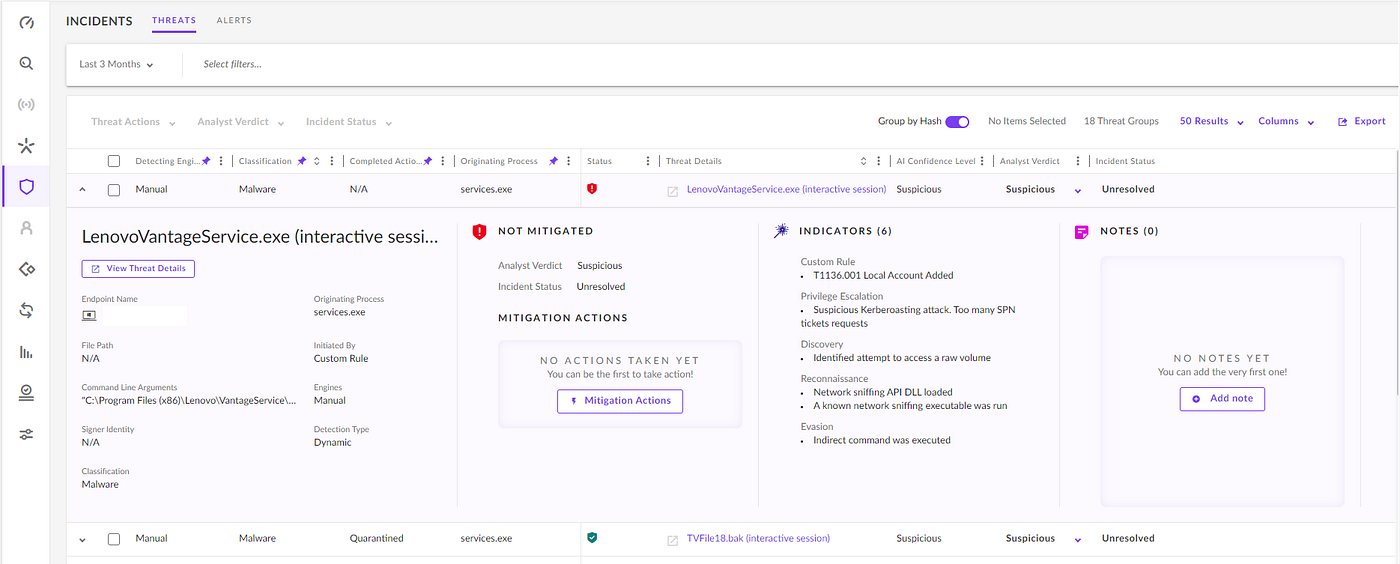Select the Incidents shield icon in sidebar
The image size is (1400, 564).
tap(27, 187)
